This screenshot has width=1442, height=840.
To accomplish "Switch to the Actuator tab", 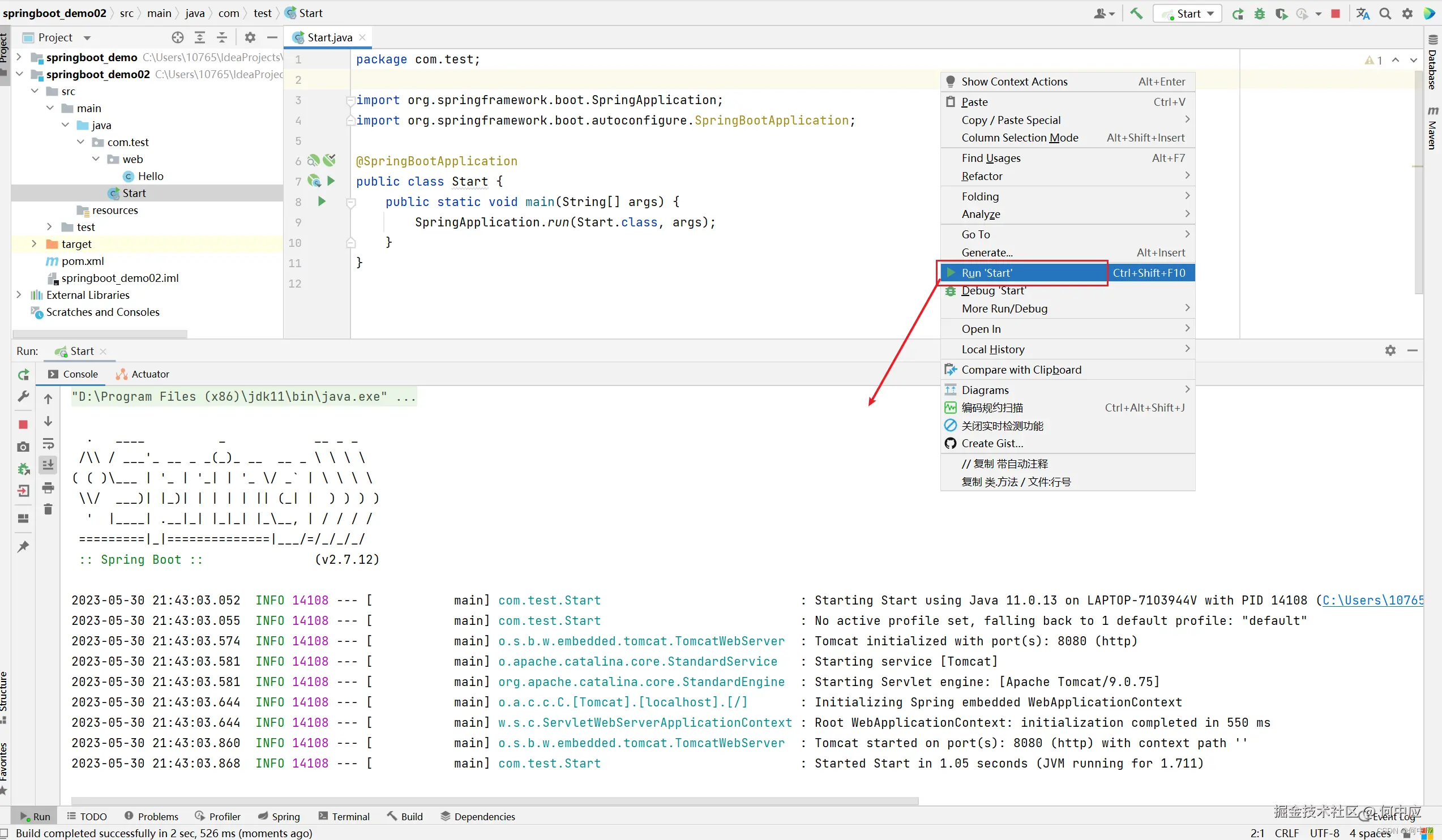I will click(143, 374).
